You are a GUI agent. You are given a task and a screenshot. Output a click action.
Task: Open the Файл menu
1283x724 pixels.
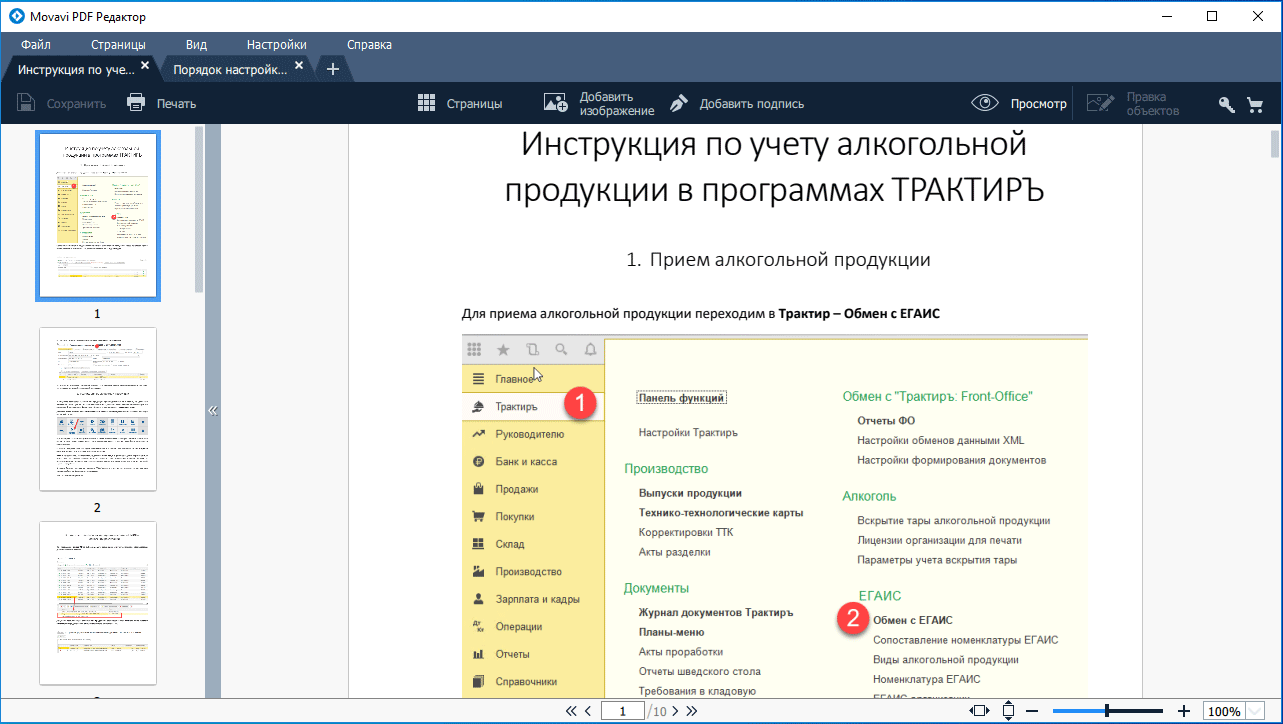coord(36,45)
